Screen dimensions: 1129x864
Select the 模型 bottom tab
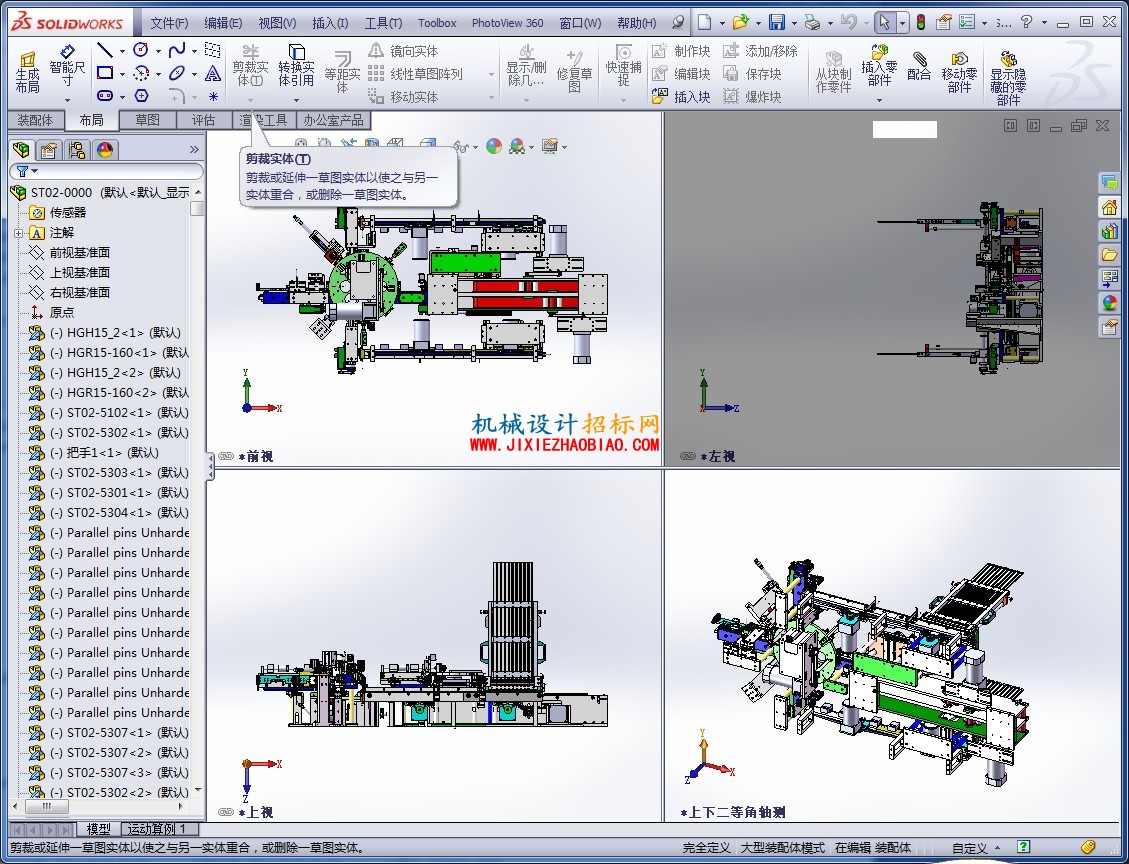tap(98, 829)
